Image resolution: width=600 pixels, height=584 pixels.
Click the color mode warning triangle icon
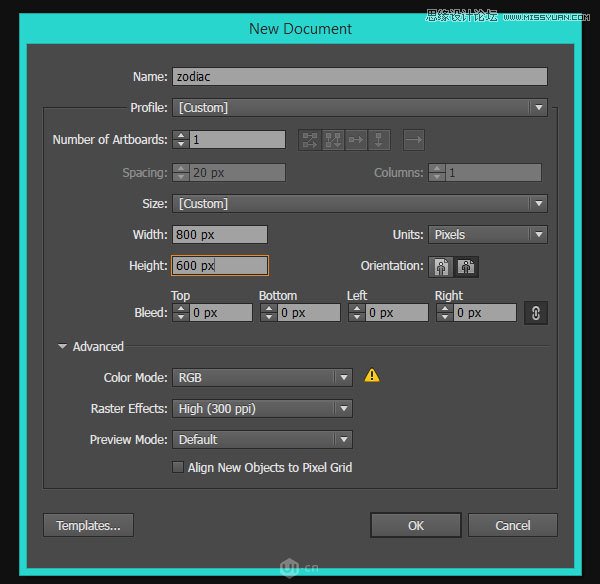[x=372, y=376]
